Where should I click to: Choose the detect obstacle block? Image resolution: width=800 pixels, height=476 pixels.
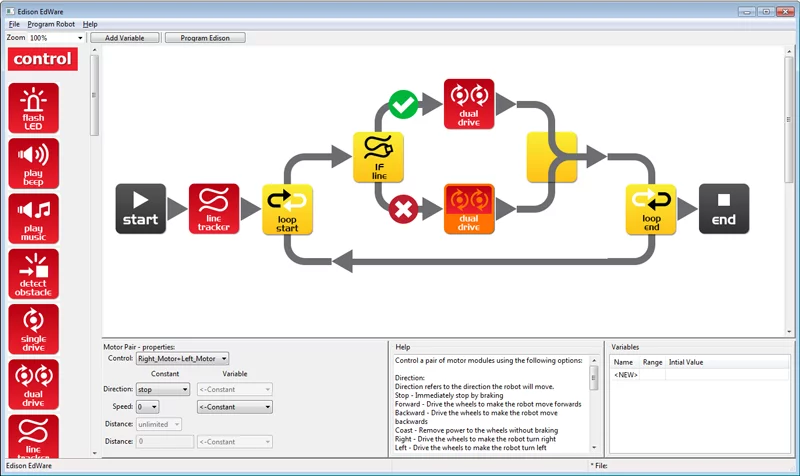coord(34,273)
